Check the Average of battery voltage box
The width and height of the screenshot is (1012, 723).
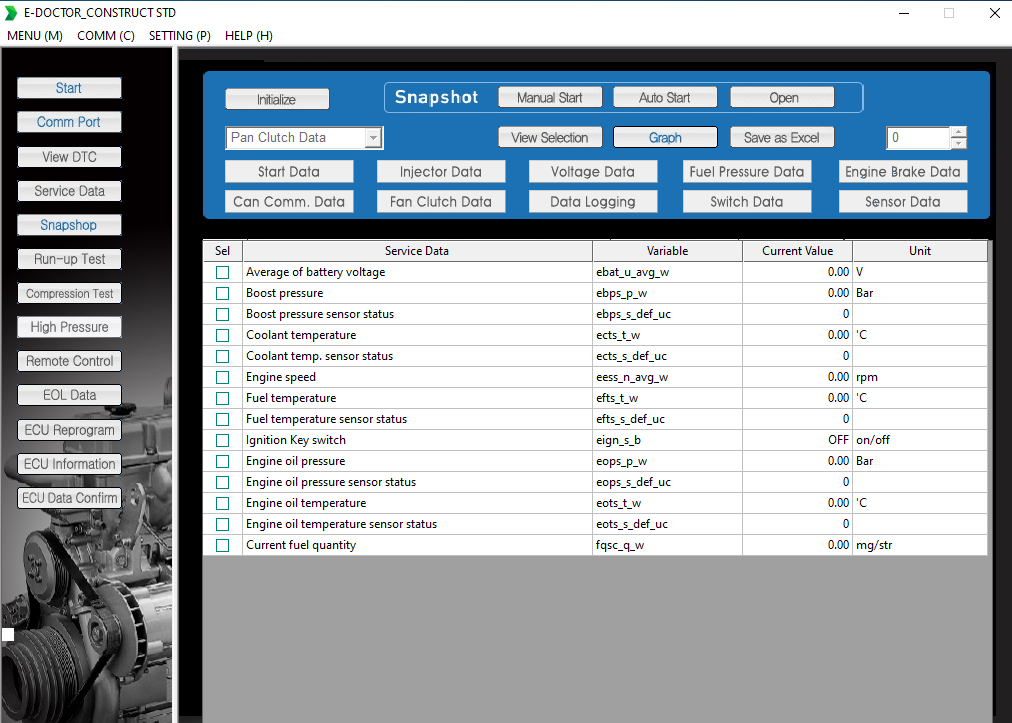(223, 272)
